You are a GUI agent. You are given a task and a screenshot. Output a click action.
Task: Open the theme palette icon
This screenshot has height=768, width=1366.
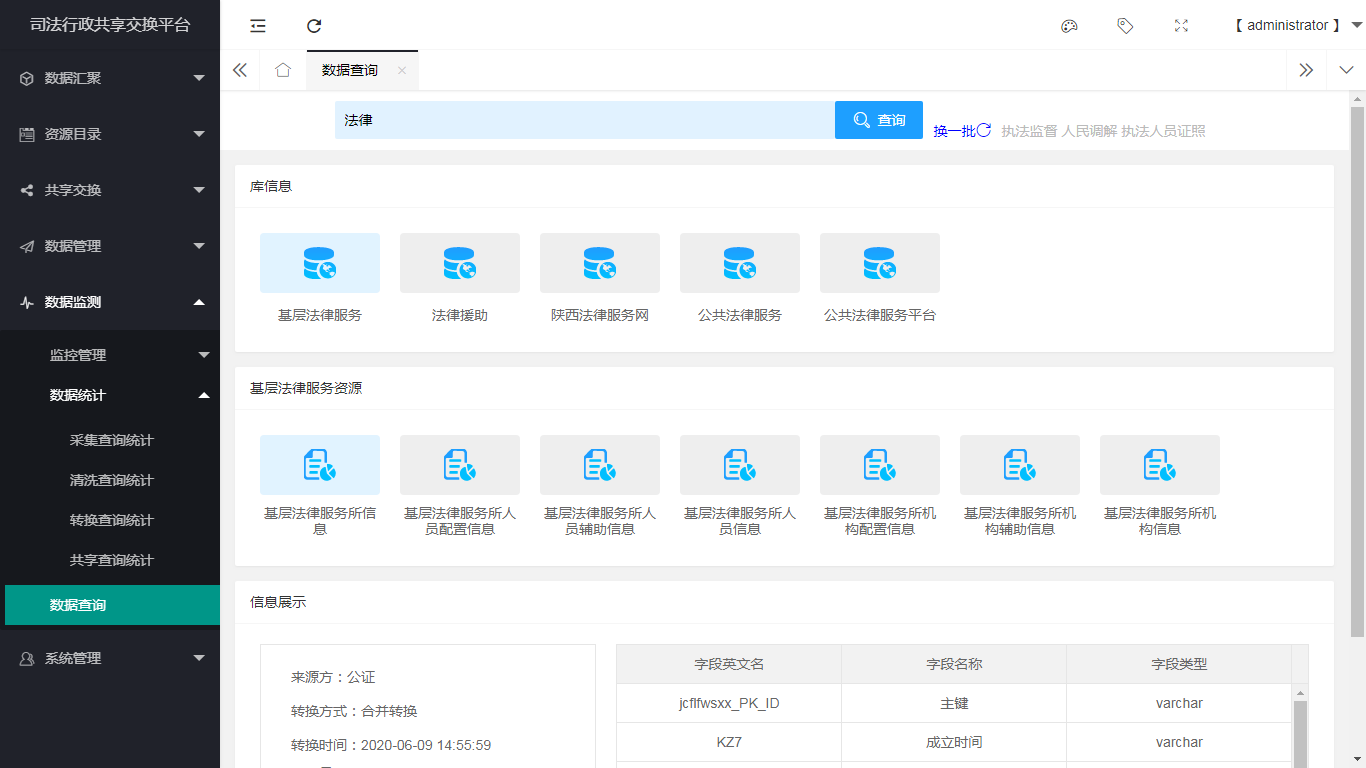point(1069,26)
